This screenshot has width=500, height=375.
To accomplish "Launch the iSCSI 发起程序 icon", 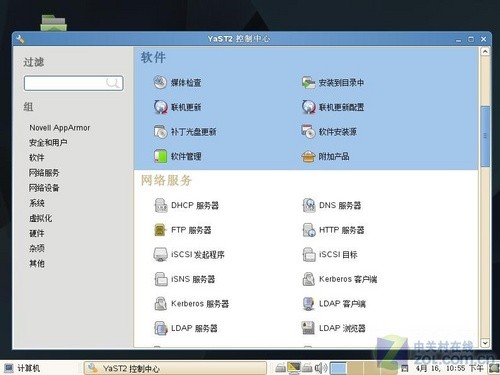I will pyautogui.click(x=161, y=254).
